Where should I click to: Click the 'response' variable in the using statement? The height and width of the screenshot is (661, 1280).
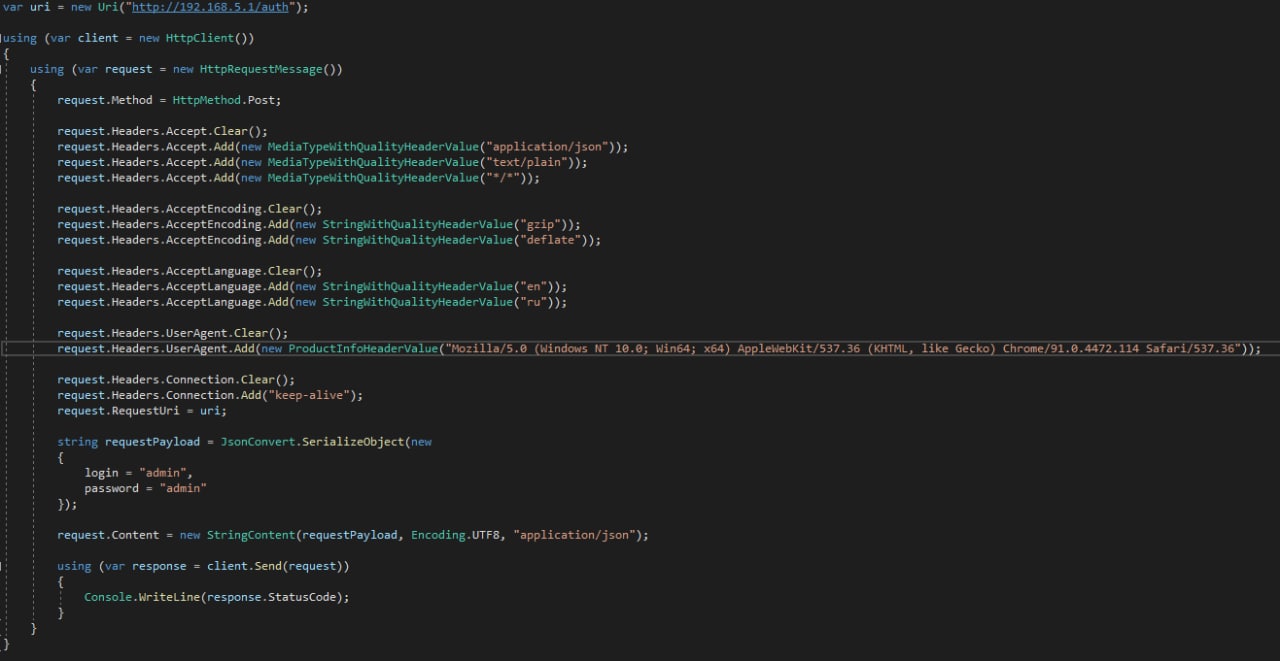(x=159, y=566)
